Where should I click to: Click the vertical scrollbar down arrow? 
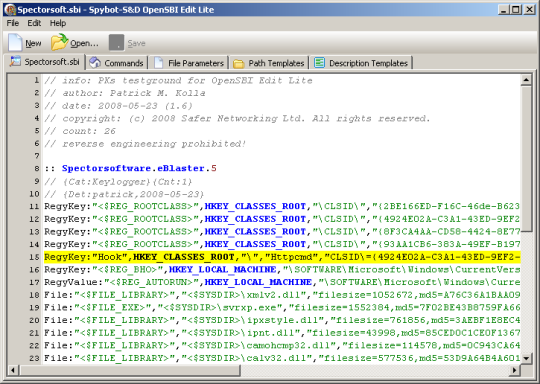[x=526, y=358]
